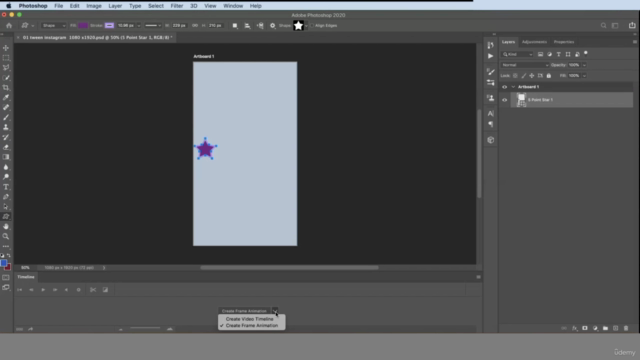Toggle lock image pixels
640x360 pixels.
coord(524,76)
